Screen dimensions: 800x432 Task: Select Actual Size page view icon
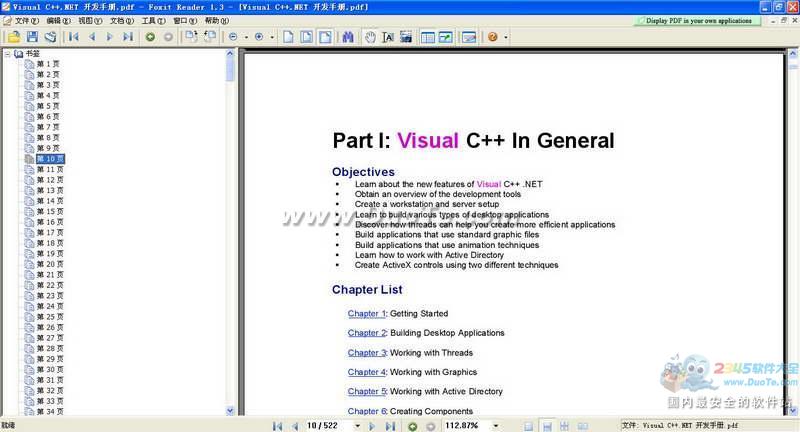(288, 37)
